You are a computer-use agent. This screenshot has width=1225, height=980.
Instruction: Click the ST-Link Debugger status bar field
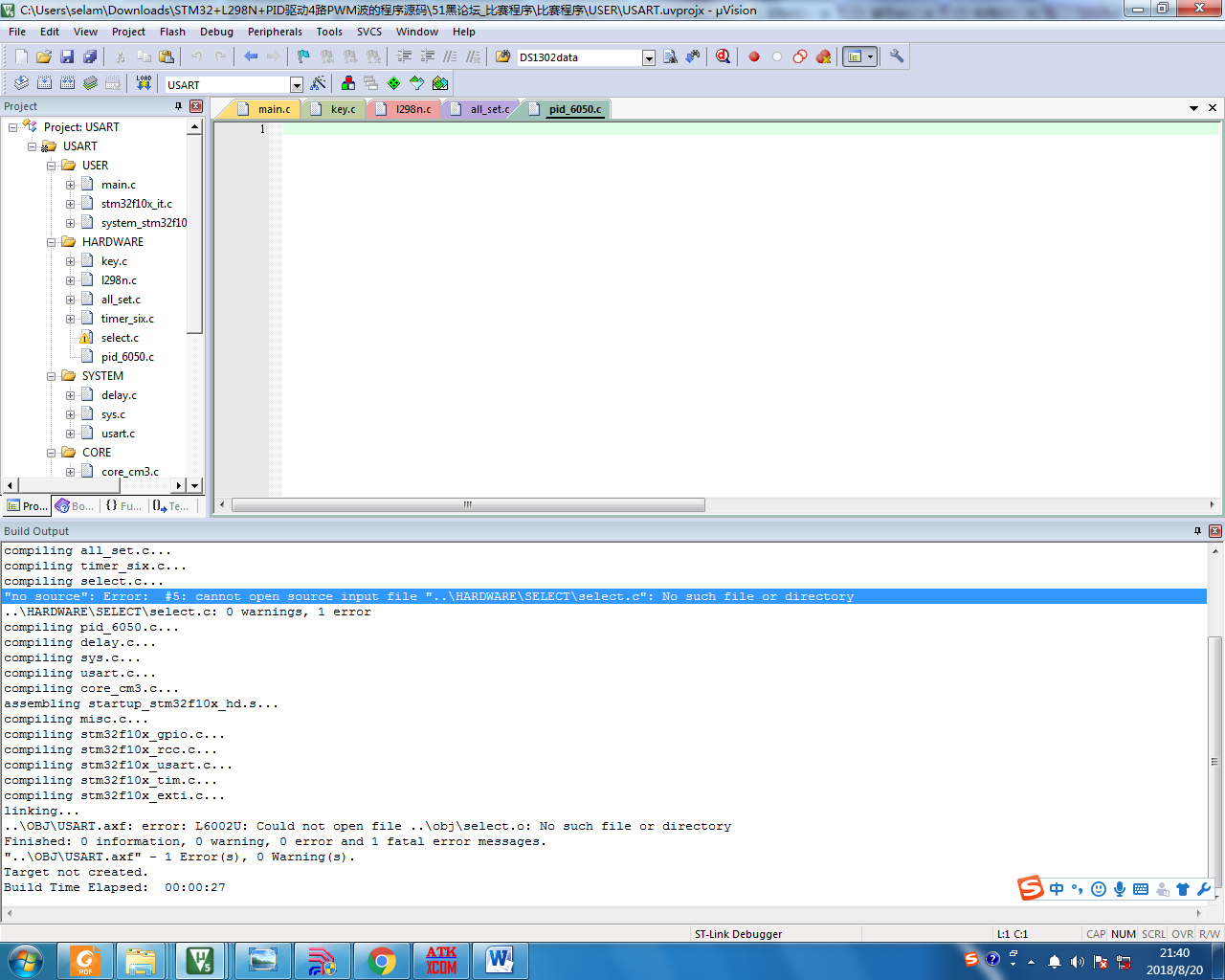[775, 934]
